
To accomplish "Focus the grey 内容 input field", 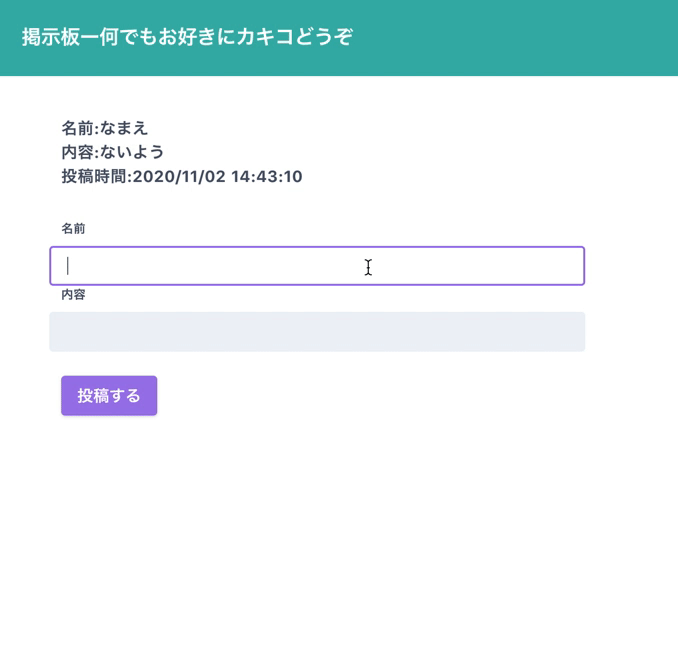I will [317, 332].
